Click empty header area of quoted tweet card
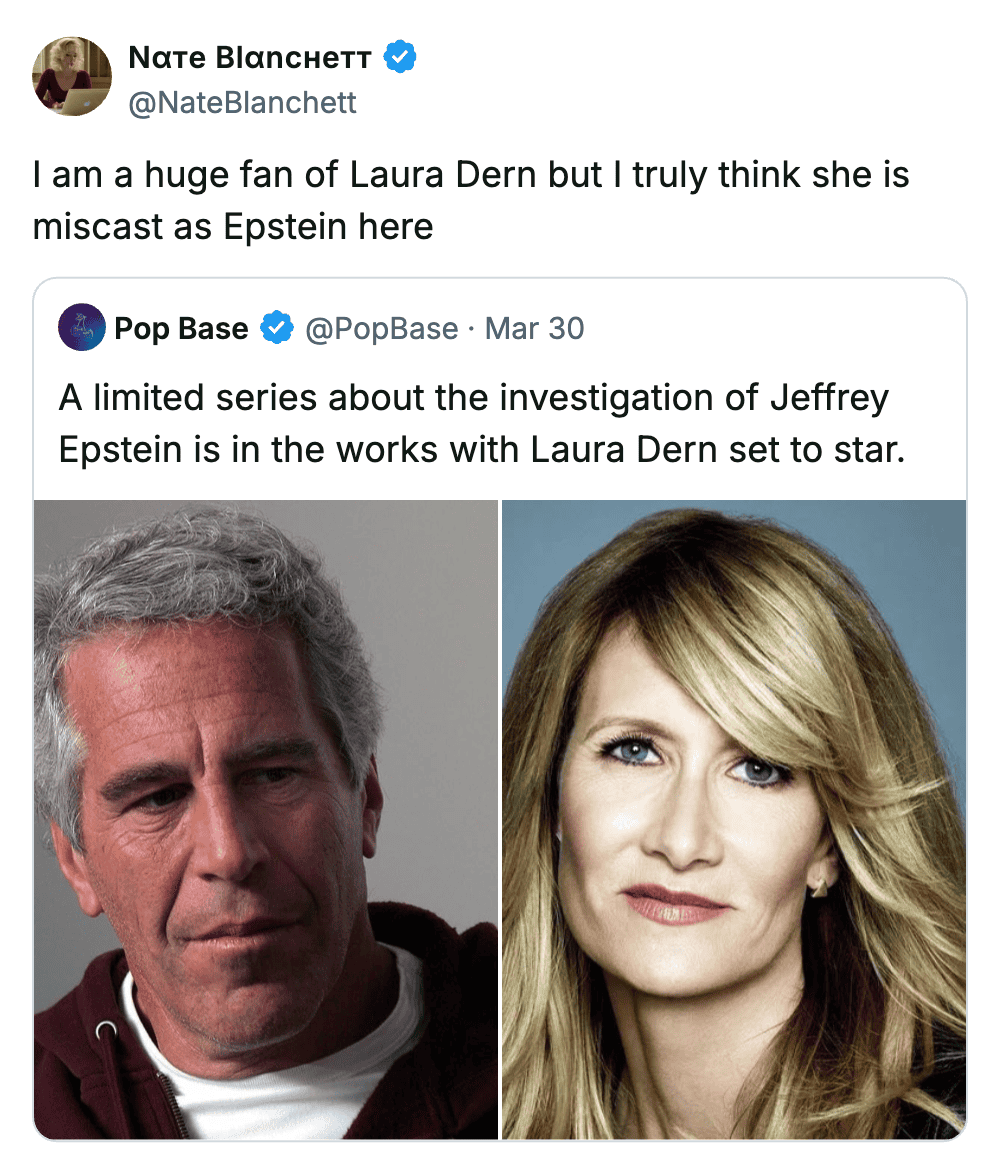Viewport: 1000px width, 1174px height. pos(780,328)
